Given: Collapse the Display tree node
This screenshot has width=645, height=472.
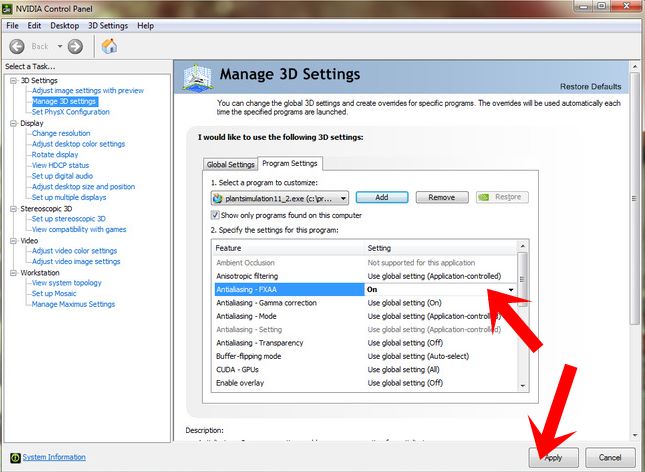Looking at the screenshot, I should click(14, 123).
